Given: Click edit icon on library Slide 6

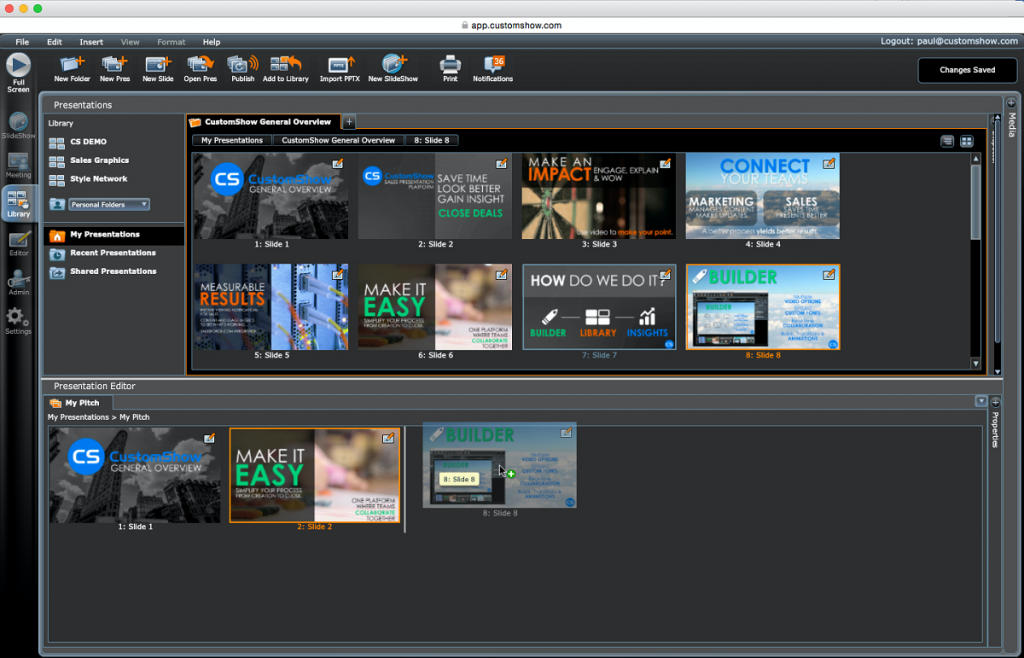Looking at the screenshot, I should click(501, 275).
